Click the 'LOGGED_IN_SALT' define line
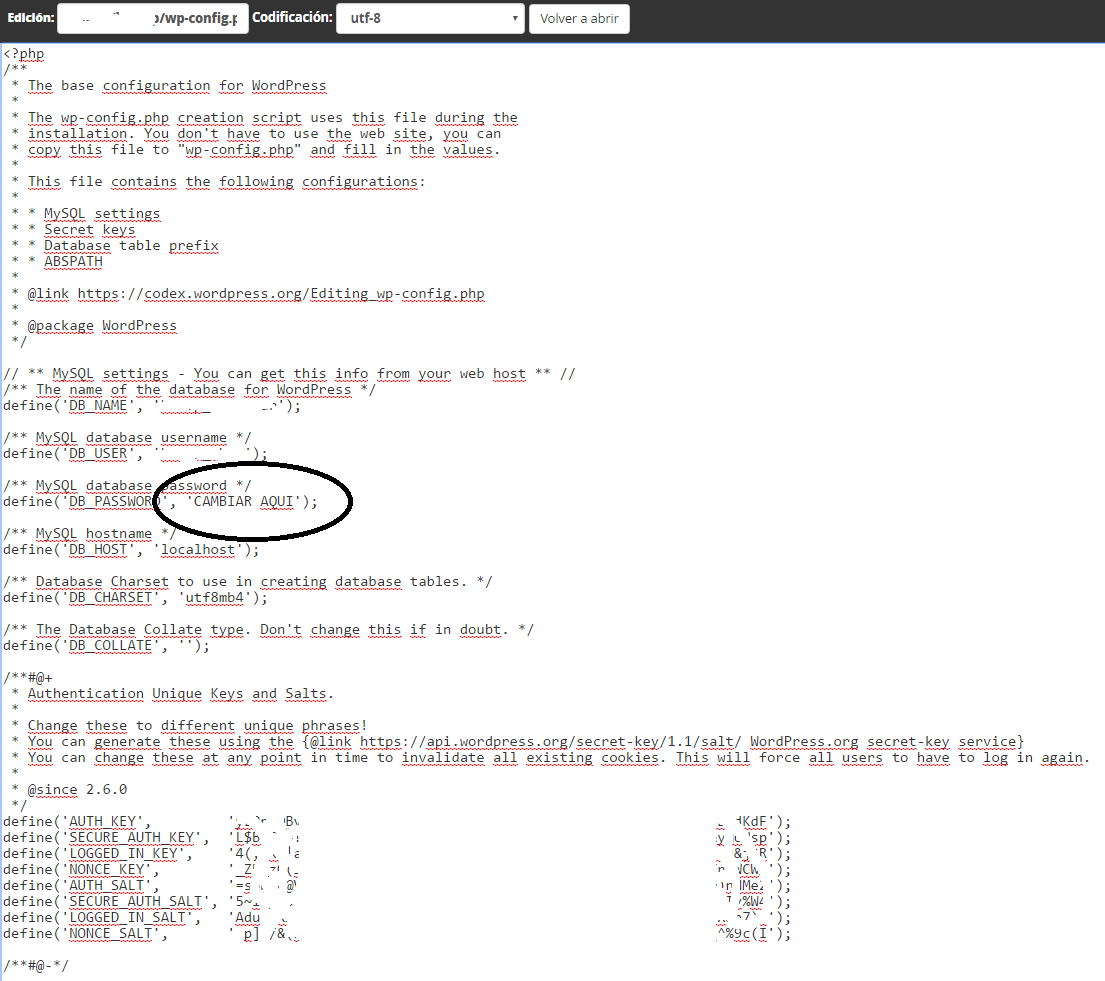This screenshot has height=981, width=1105. click(397, 918)
